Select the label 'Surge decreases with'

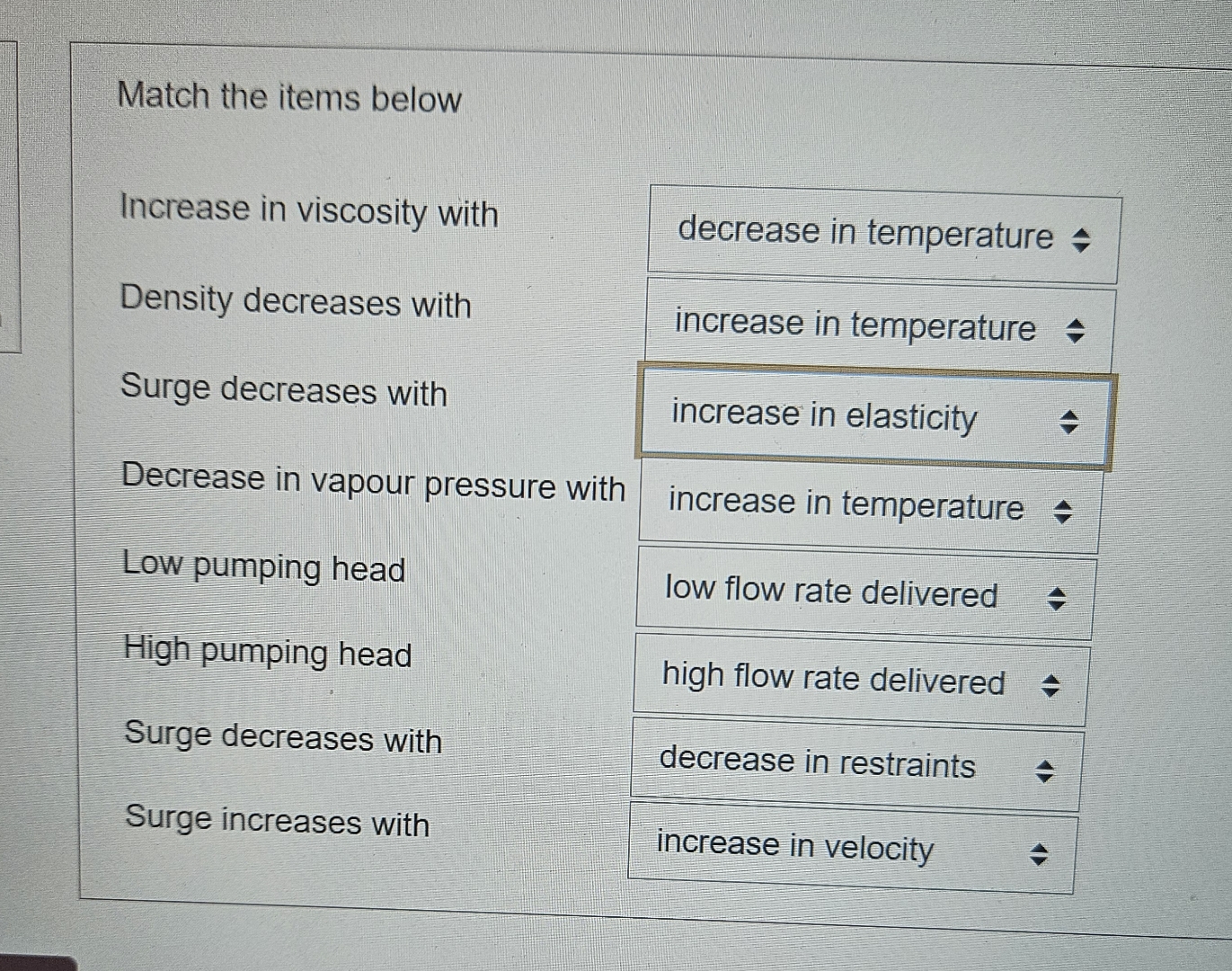click(284, 392)
